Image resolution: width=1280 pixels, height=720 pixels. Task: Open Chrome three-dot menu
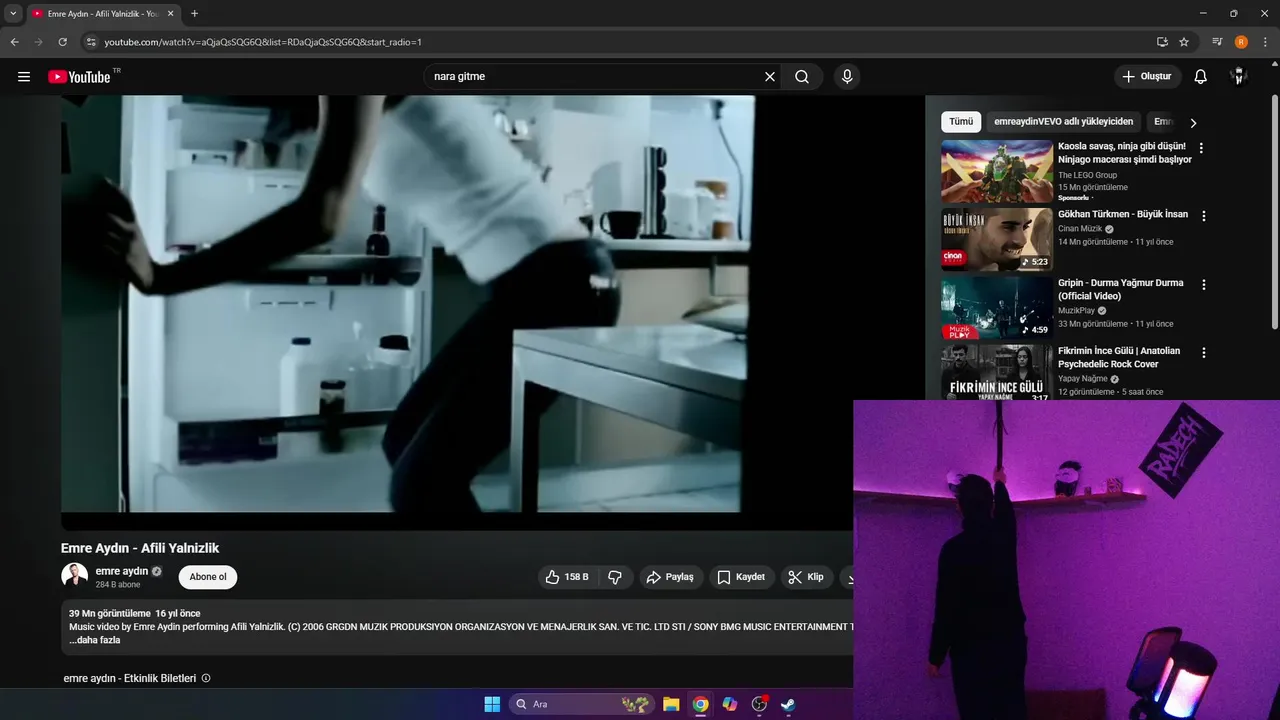click(1264, 42)
